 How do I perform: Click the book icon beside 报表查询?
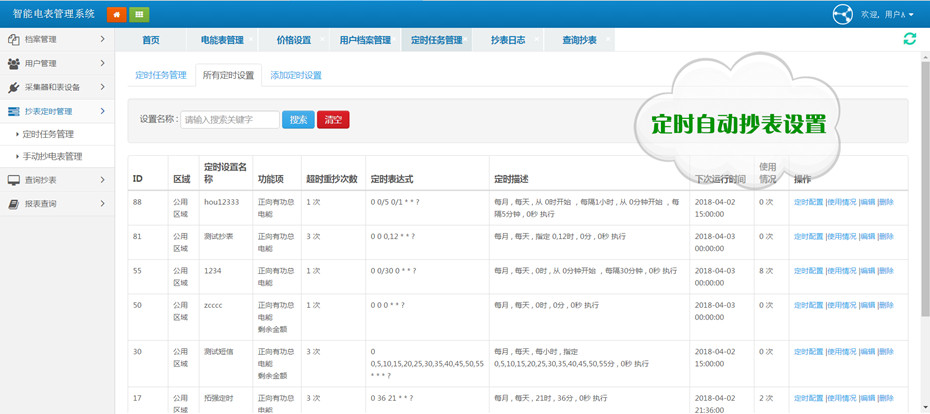coord(13,204)
